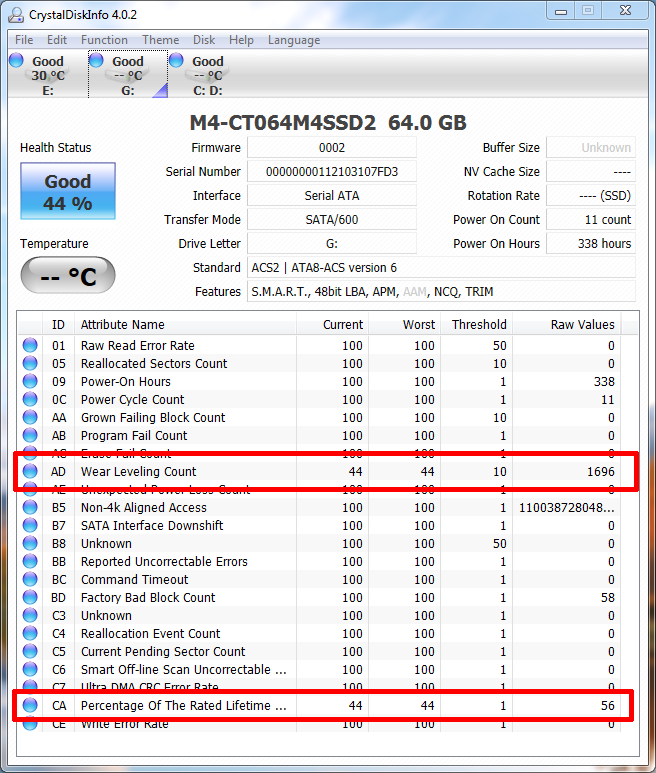Screen dimensions: 656x773
Task: Select disk G: tab
Action: [x=128, y=75]
